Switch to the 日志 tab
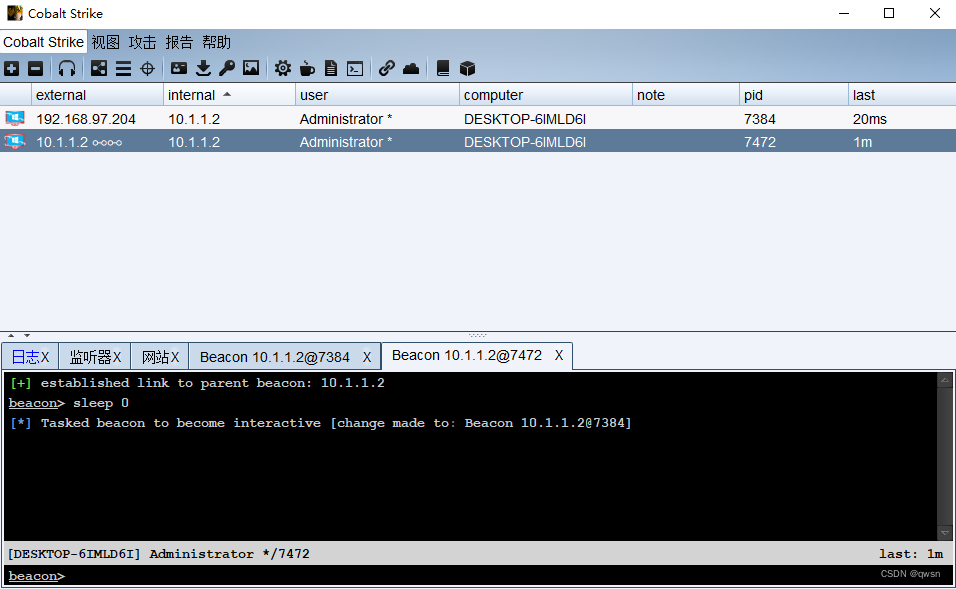The width and height of the screenshot is (956, 589). pyautogui.click(x=25, y=357)
